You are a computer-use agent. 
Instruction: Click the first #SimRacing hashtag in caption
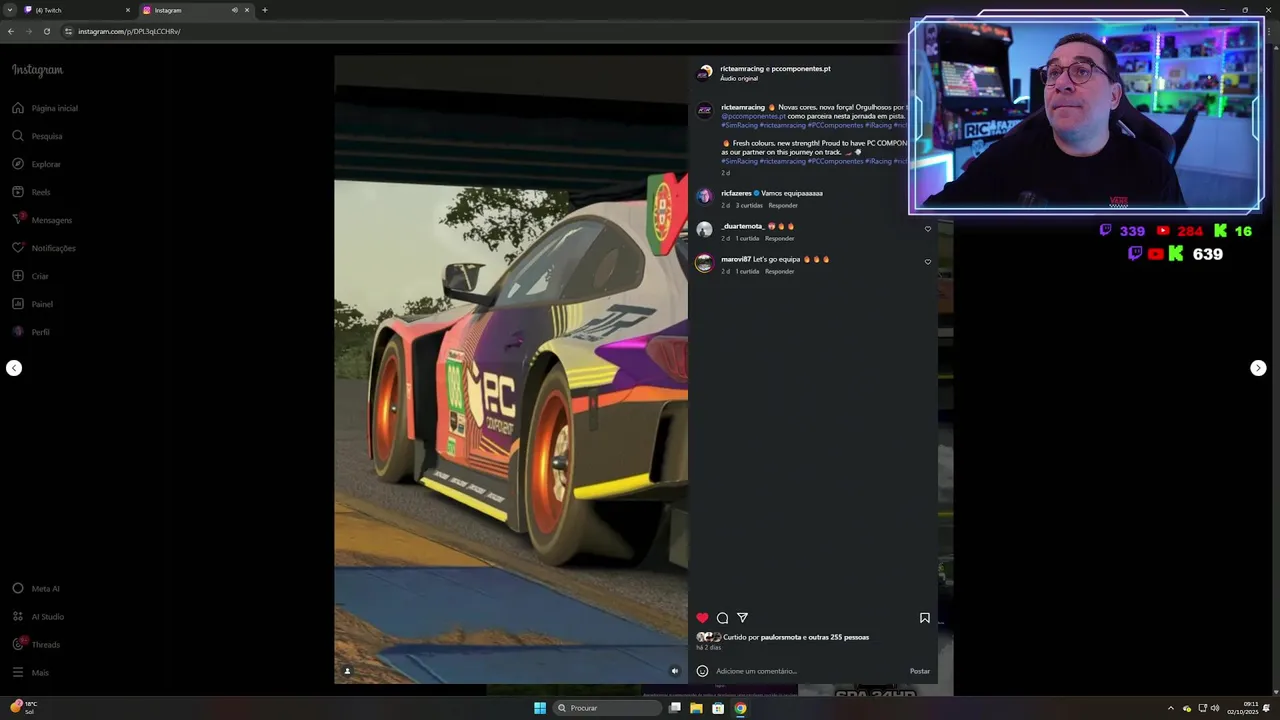coord(739,125)
